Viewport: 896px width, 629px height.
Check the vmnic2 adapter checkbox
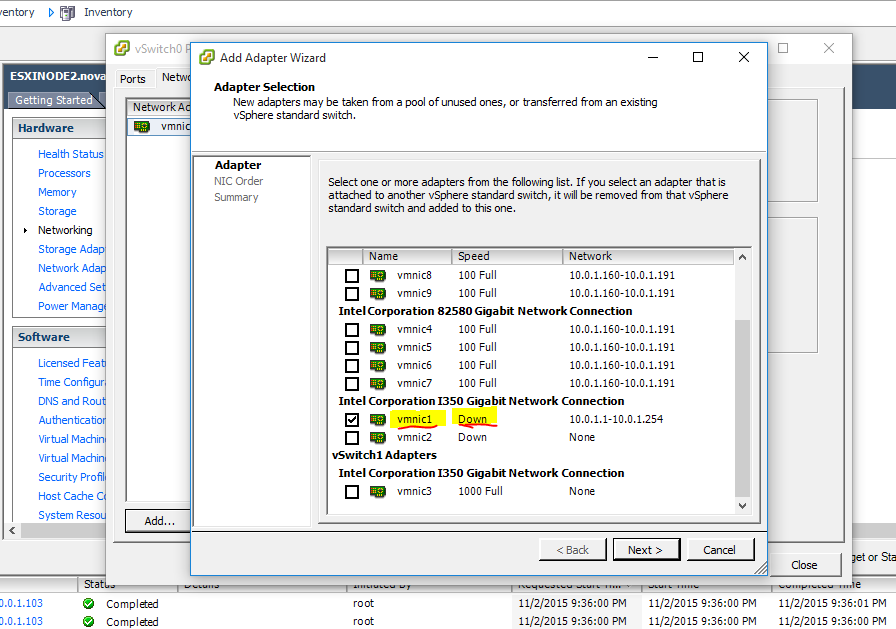click(x=352, y=438)
